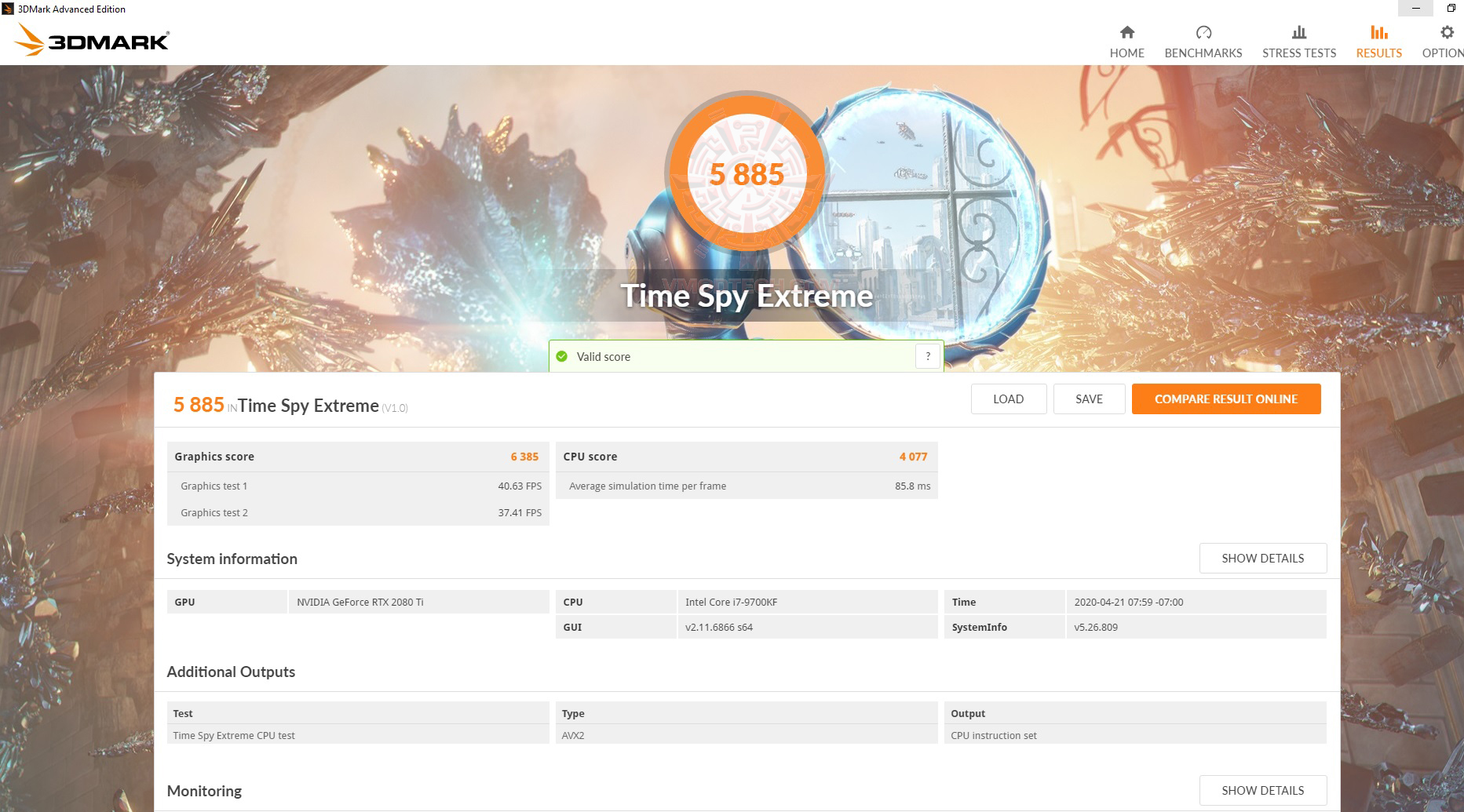Open the valid score help question mark

[928, 356]
